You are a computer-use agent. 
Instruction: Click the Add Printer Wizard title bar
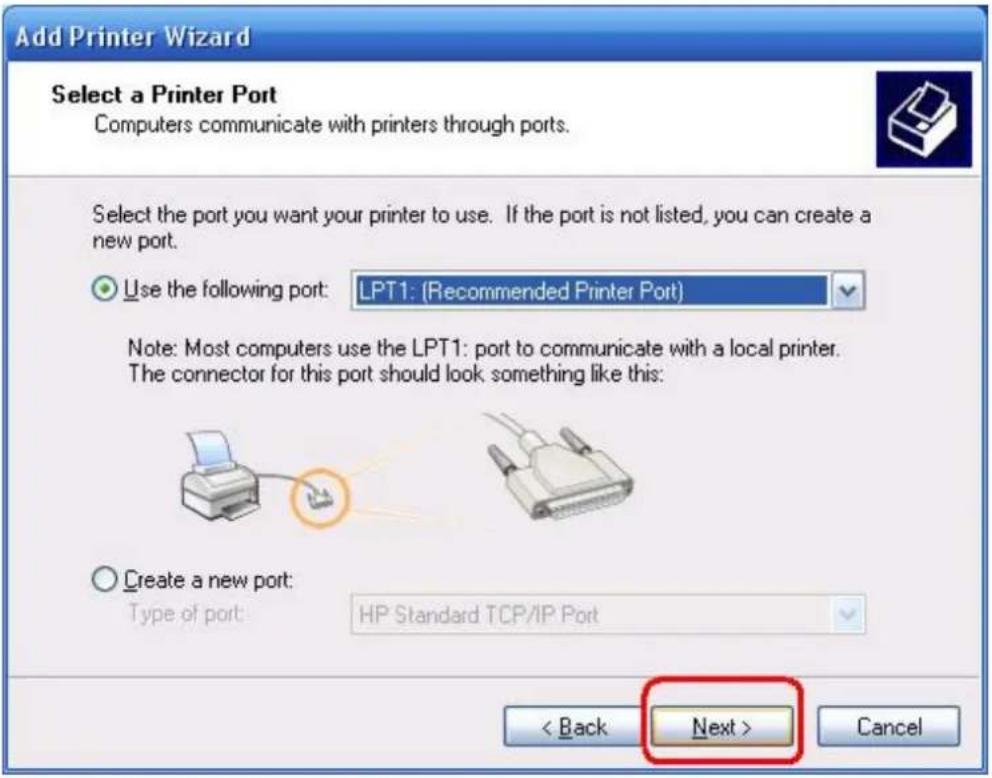coord(496,35)
